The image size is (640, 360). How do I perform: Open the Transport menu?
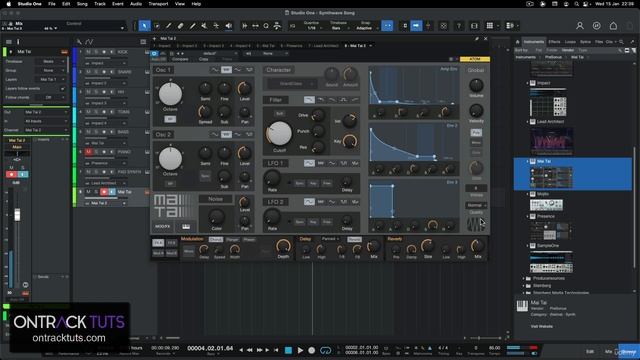click(158, 4)
